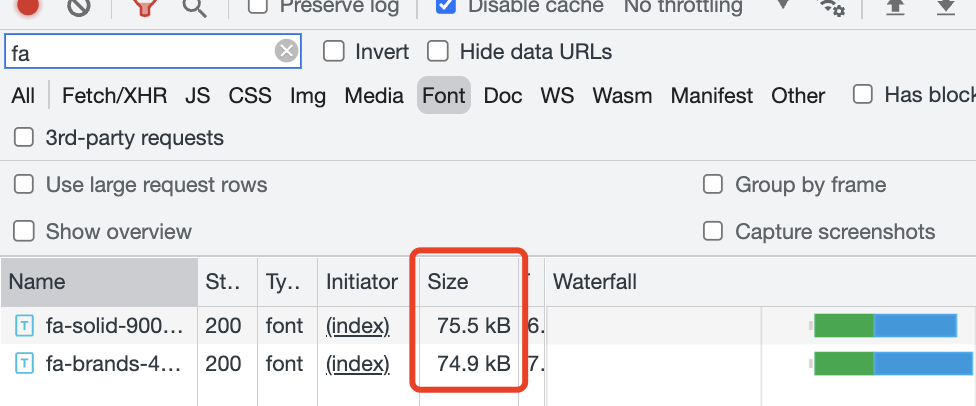Export HAR file with download arrow
The width and height of the screenshot is (976, 406).
pos(945,6)
